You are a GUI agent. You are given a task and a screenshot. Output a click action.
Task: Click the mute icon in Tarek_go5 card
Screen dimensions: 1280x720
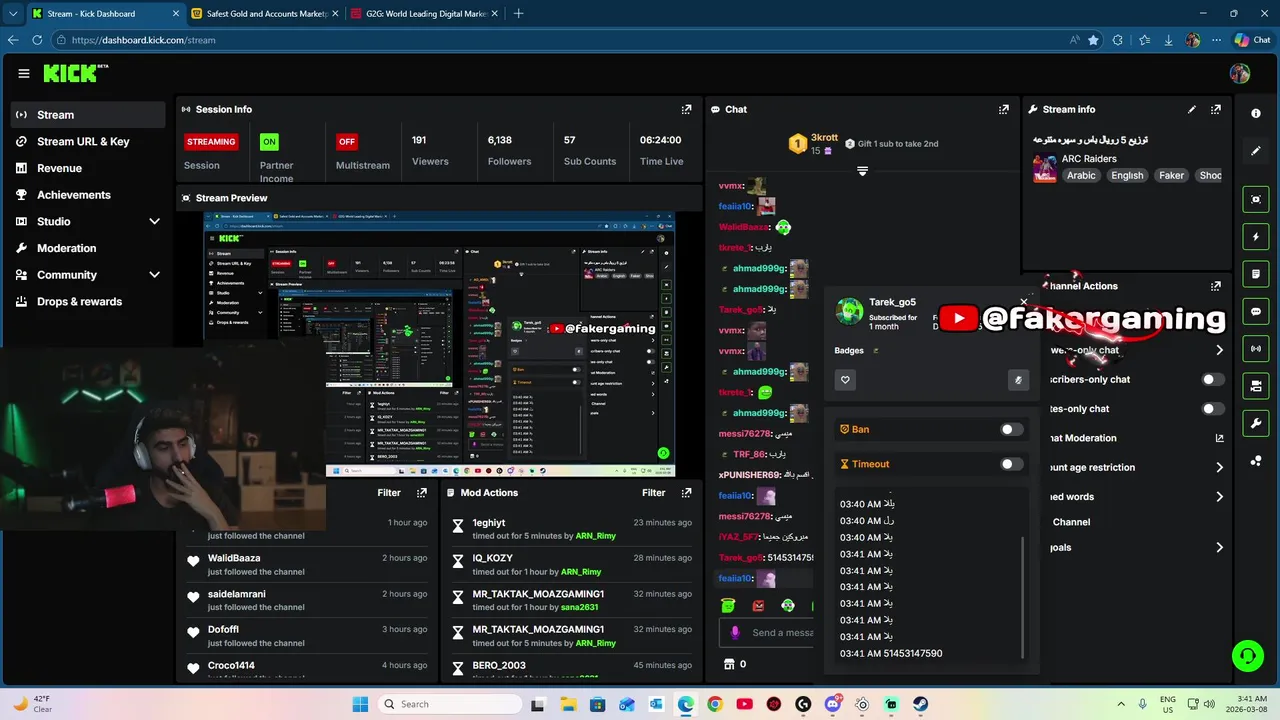[1018, 380]
